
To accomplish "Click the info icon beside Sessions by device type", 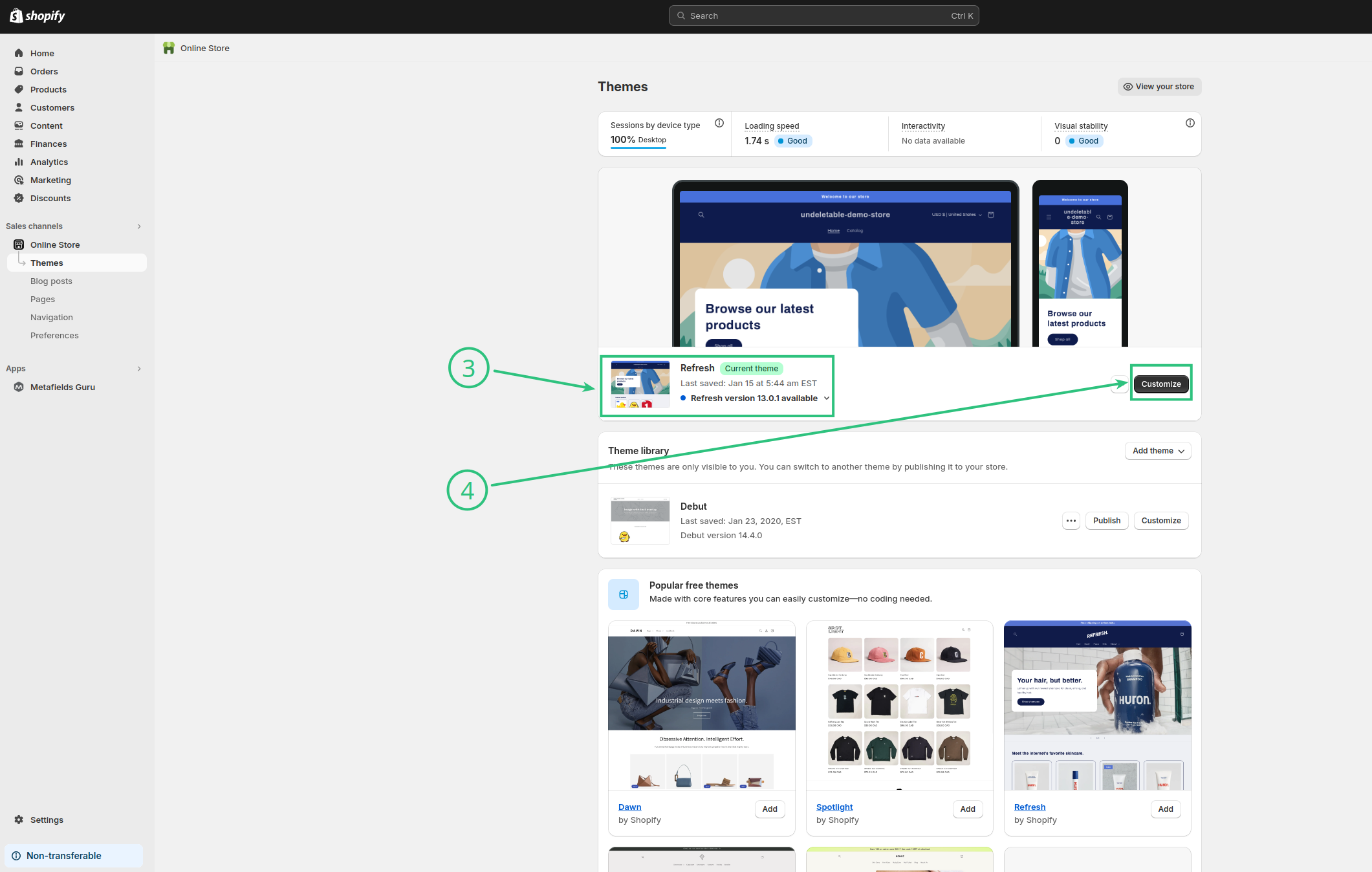I will (x=719, y=123).
